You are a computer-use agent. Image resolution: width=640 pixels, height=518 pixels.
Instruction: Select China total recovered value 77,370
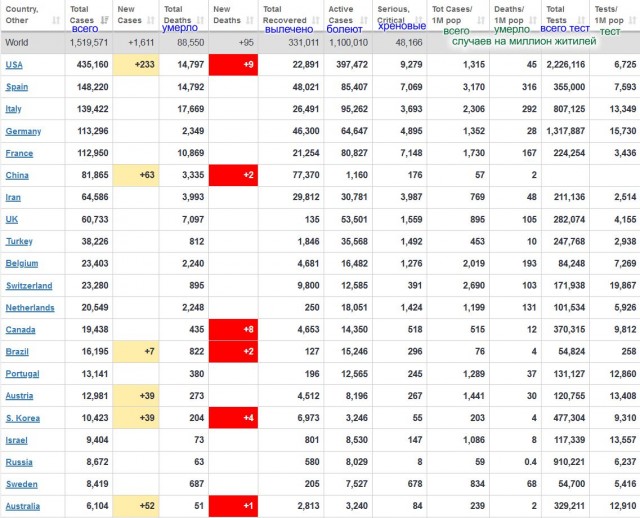pos(306,175)
